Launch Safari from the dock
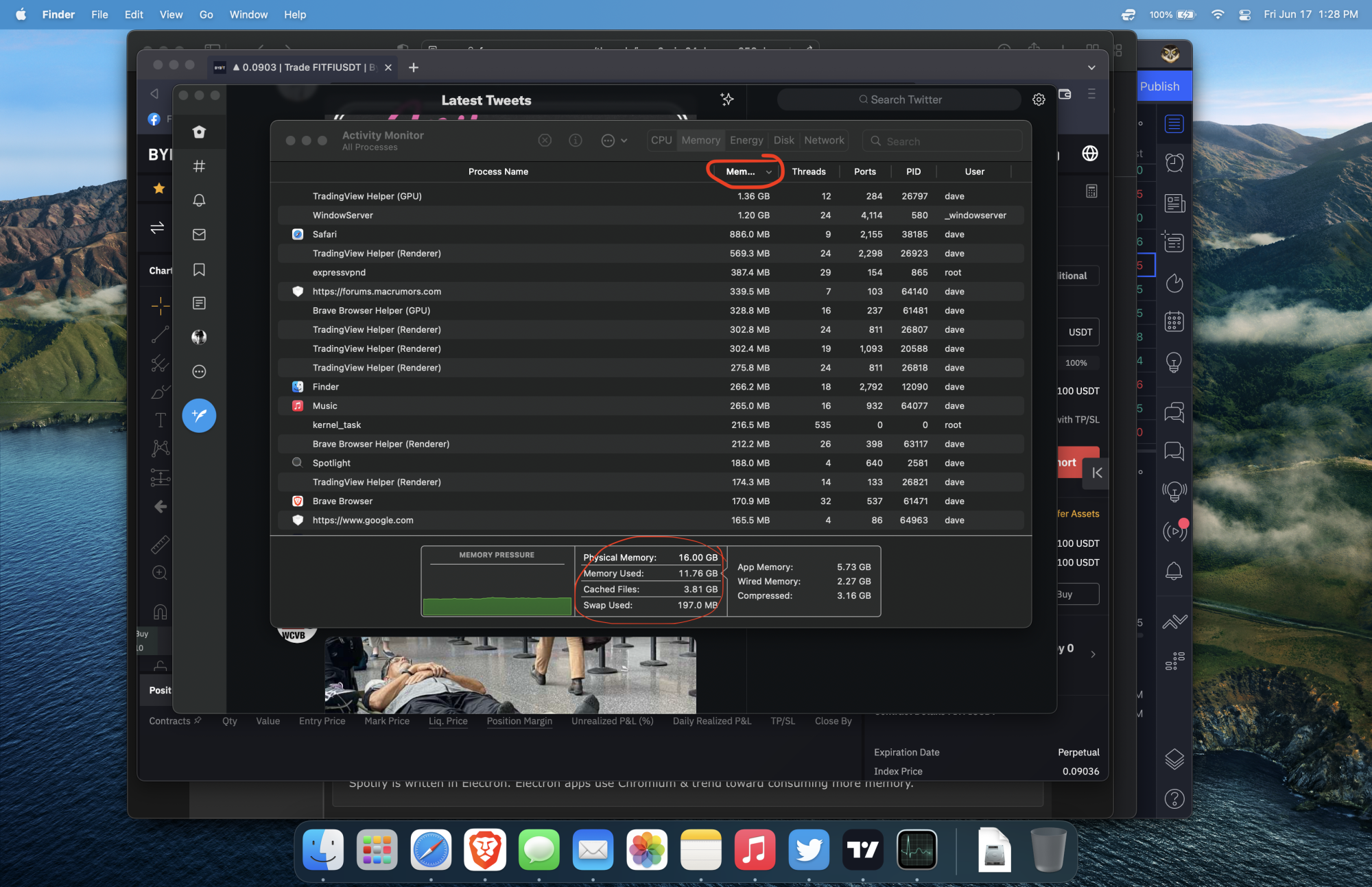 pos(431,850)
